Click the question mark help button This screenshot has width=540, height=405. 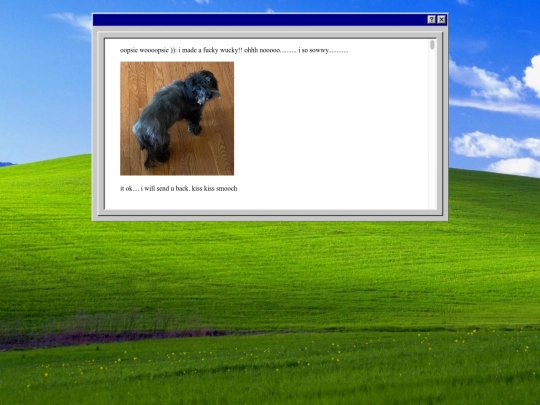click(432, 20)
